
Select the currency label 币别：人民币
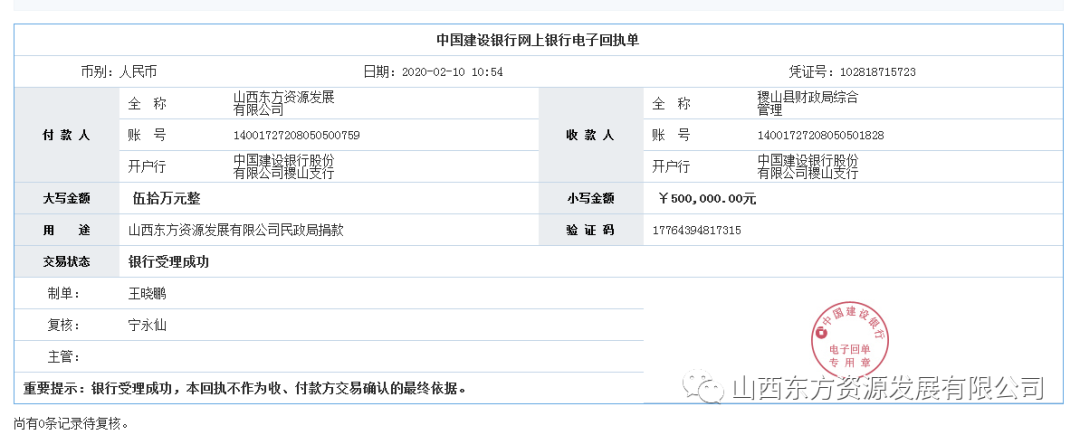pyautogui.click(x=118, y=72)
